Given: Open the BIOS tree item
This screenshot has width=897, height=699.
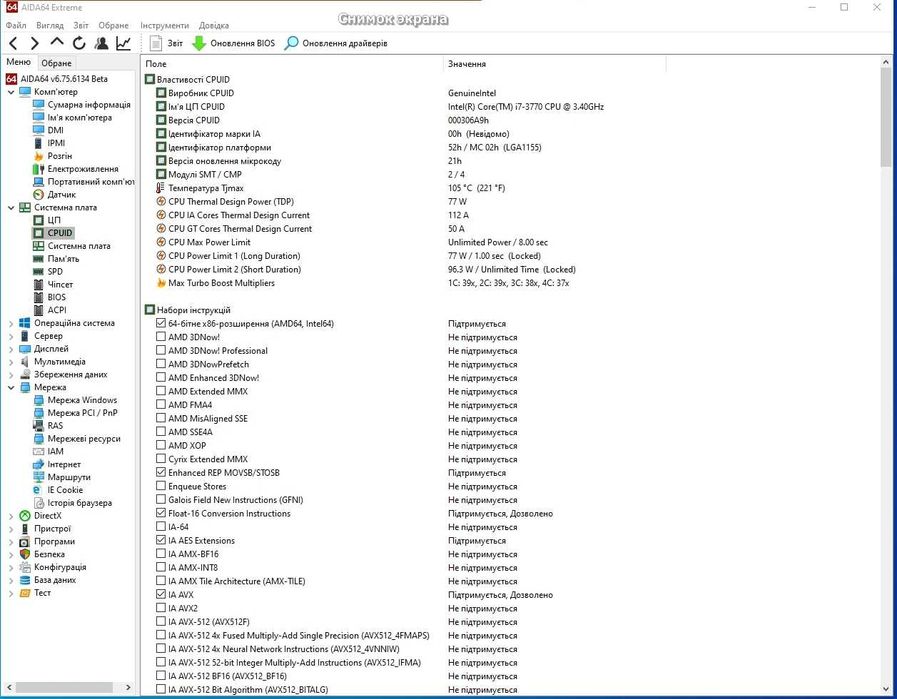Looking at the screenshot, I should tap(57, 297).
